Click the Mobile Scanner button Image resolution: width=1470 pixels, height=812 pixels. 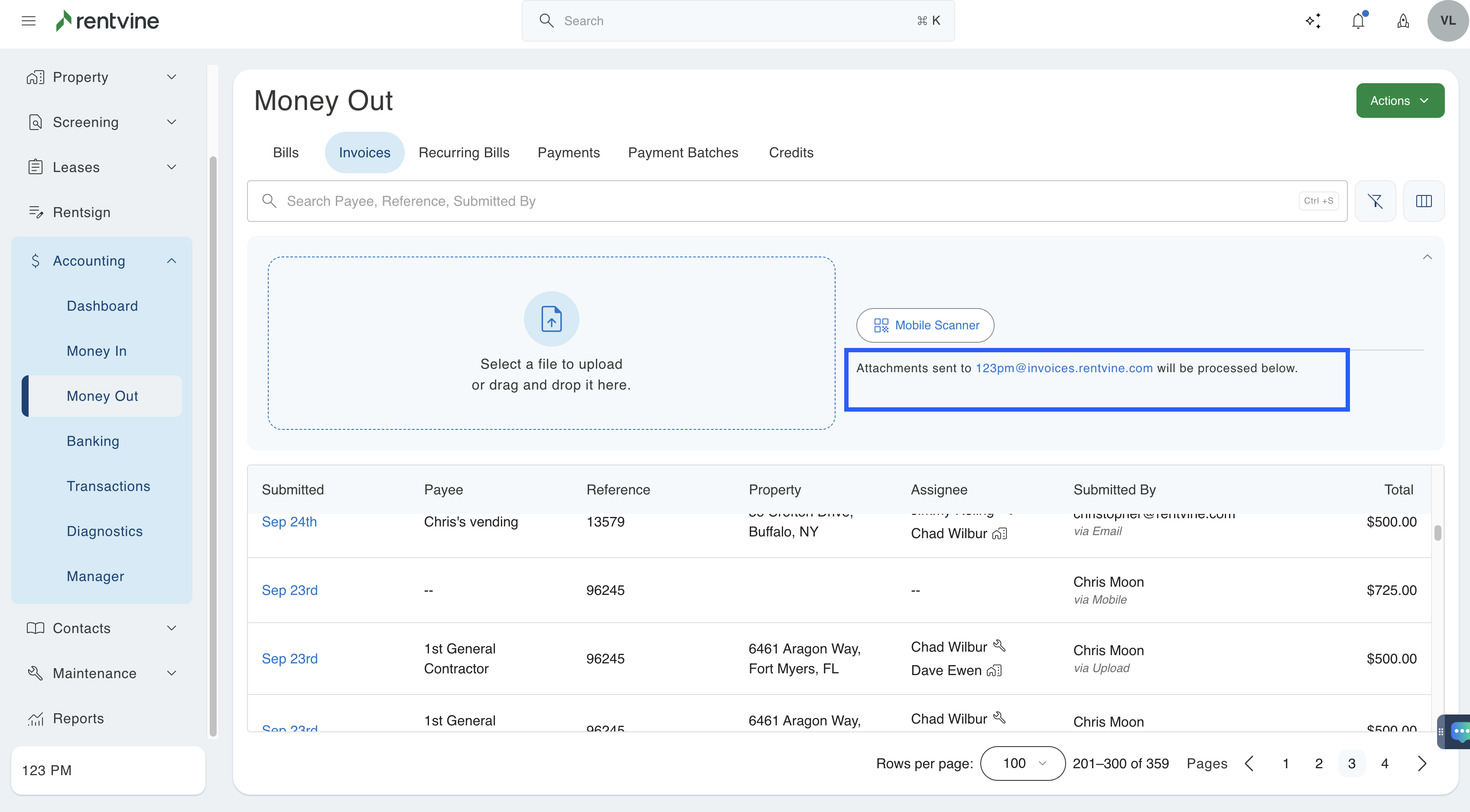[925, 325]
